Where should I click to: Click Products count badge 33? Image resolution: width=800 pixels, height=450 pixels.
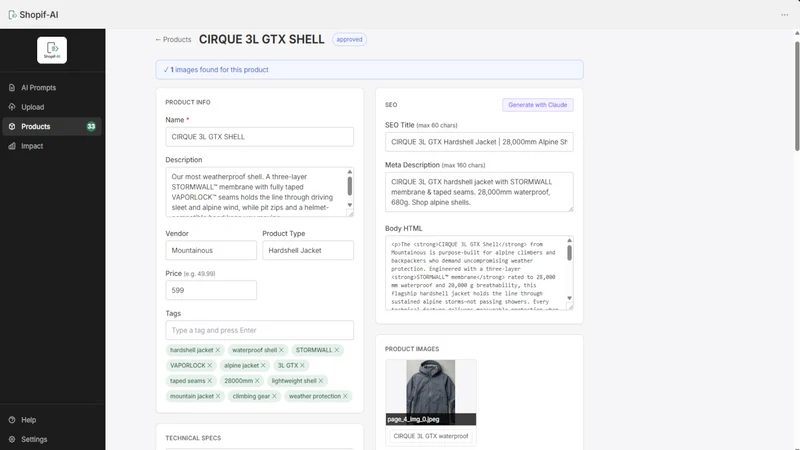coord(91,127)
